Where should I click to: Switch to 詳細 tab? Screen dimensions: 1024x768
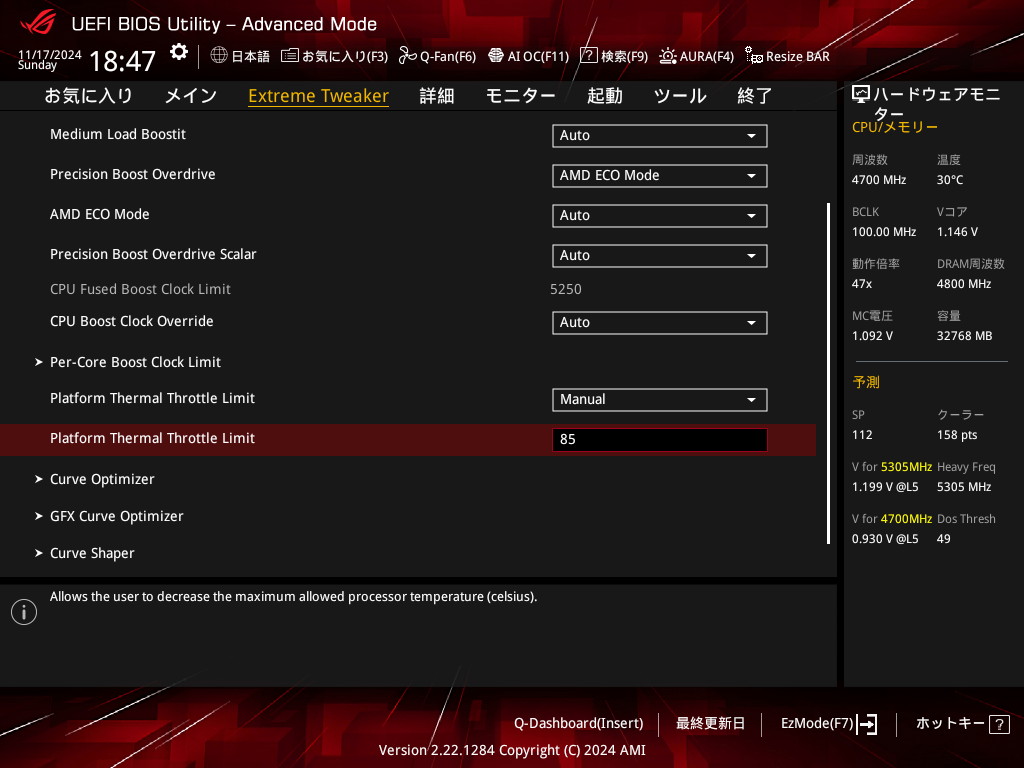click(437, 96)
